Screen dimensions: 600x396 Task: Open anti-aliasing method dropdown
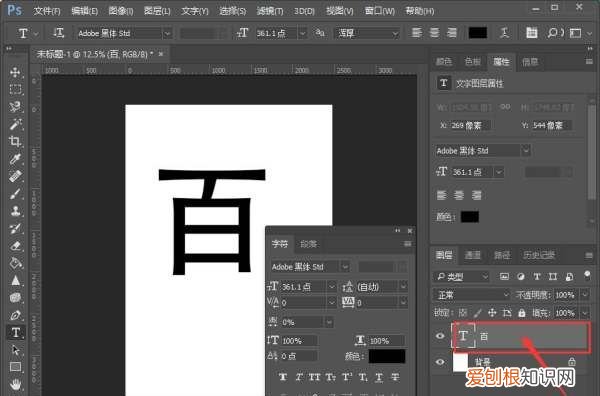[395, 34]
